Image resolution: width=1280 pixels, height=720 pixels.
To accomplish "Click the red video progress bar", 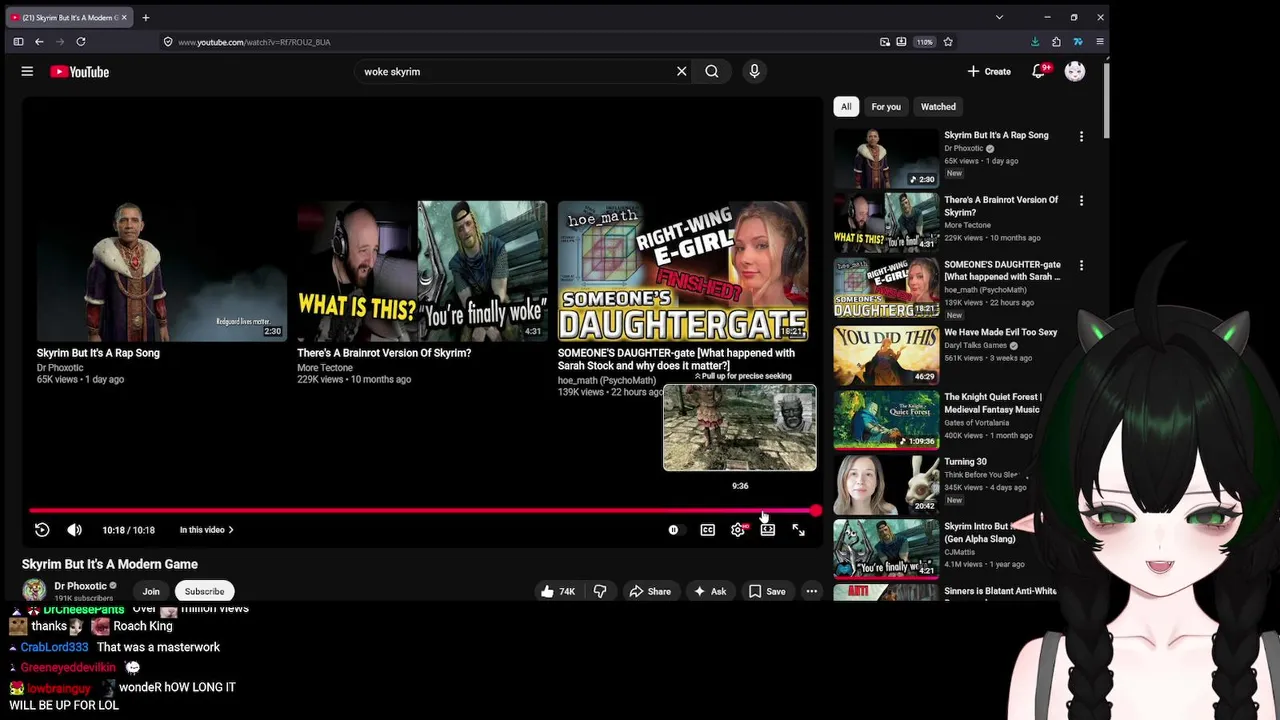I will tap(422, 510).
